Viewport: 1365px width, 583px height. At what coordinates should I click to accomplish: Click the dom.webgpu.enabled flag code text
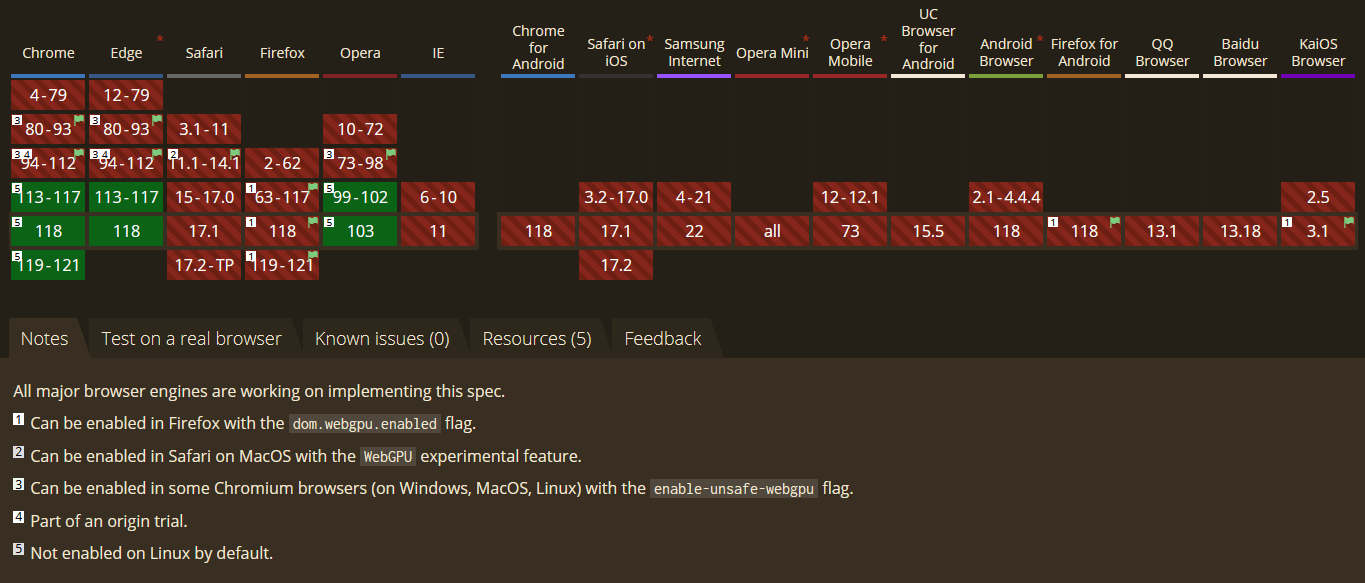tap(365, 423)
